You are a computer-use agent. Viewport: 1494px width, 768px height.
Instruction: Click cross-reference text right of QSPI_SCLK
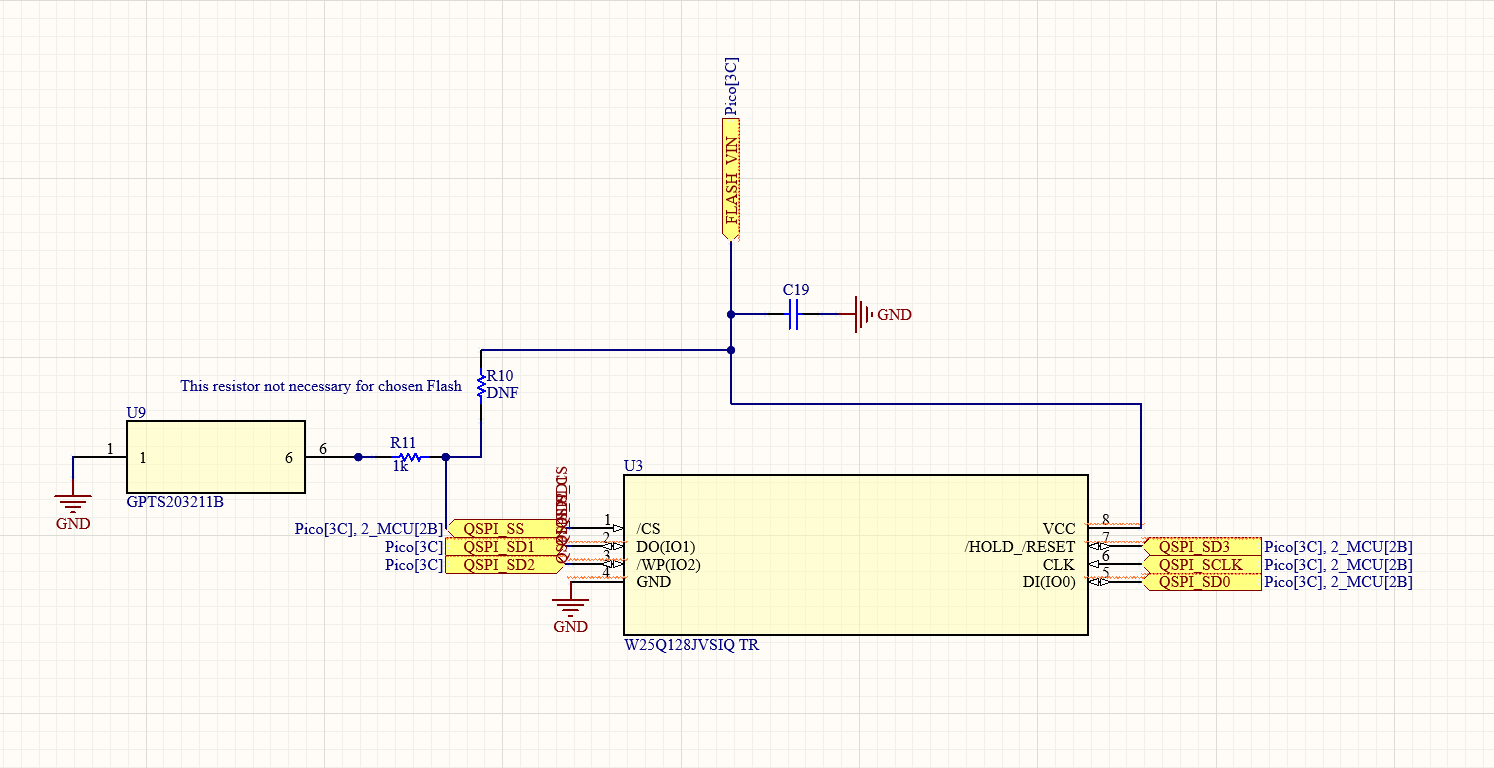coord(1338,565)
